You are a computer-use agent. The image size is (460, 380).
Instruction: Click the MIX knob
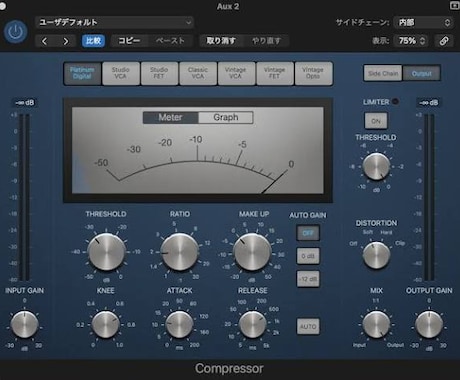click(x=376, y=325)
